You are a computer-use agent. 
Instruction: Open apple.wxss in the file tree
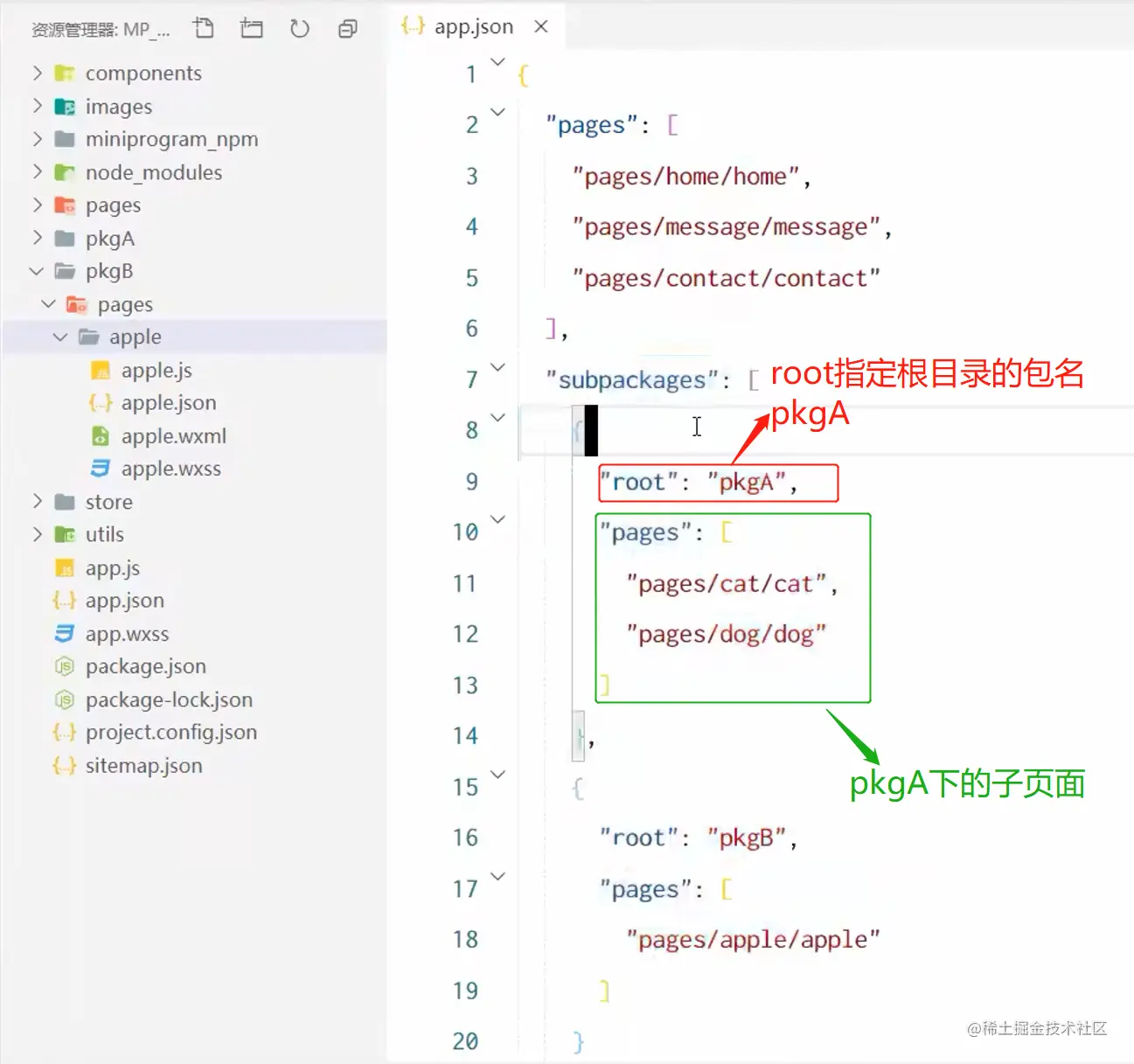pyautogui.click(x=171, y=469)
